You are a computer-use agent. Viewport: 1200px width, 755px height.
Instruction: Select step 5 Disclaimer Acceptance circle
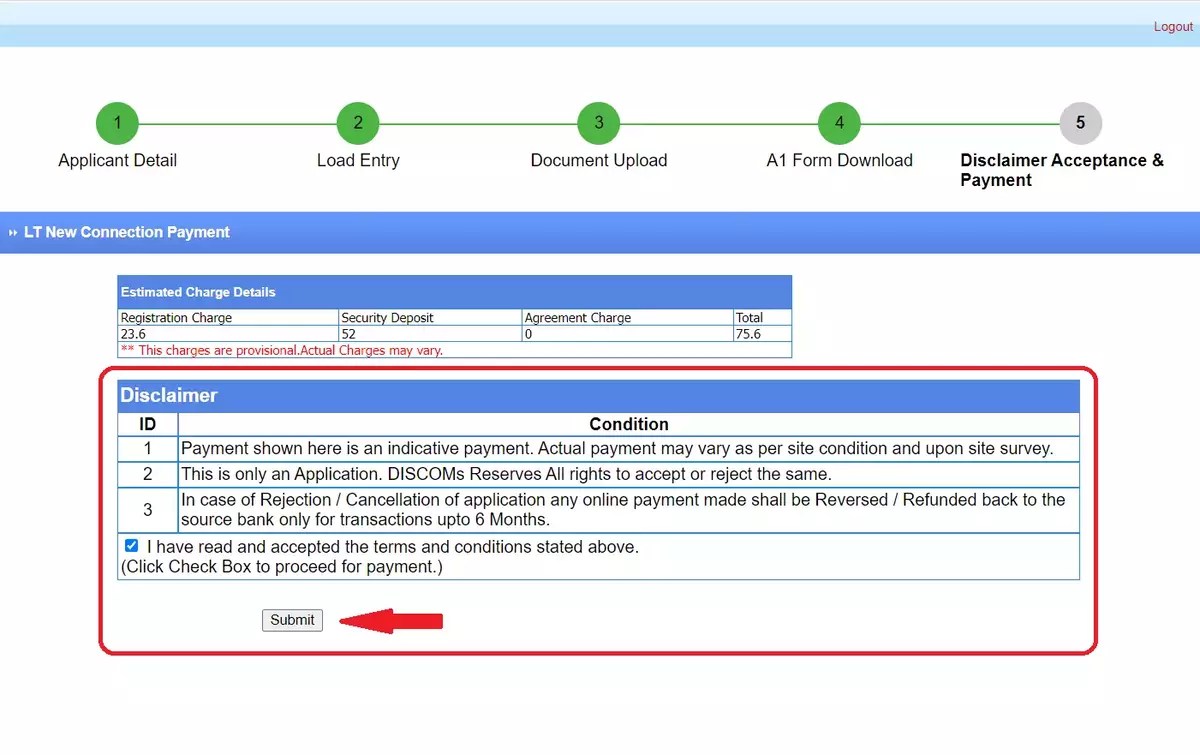point(1080,122)
